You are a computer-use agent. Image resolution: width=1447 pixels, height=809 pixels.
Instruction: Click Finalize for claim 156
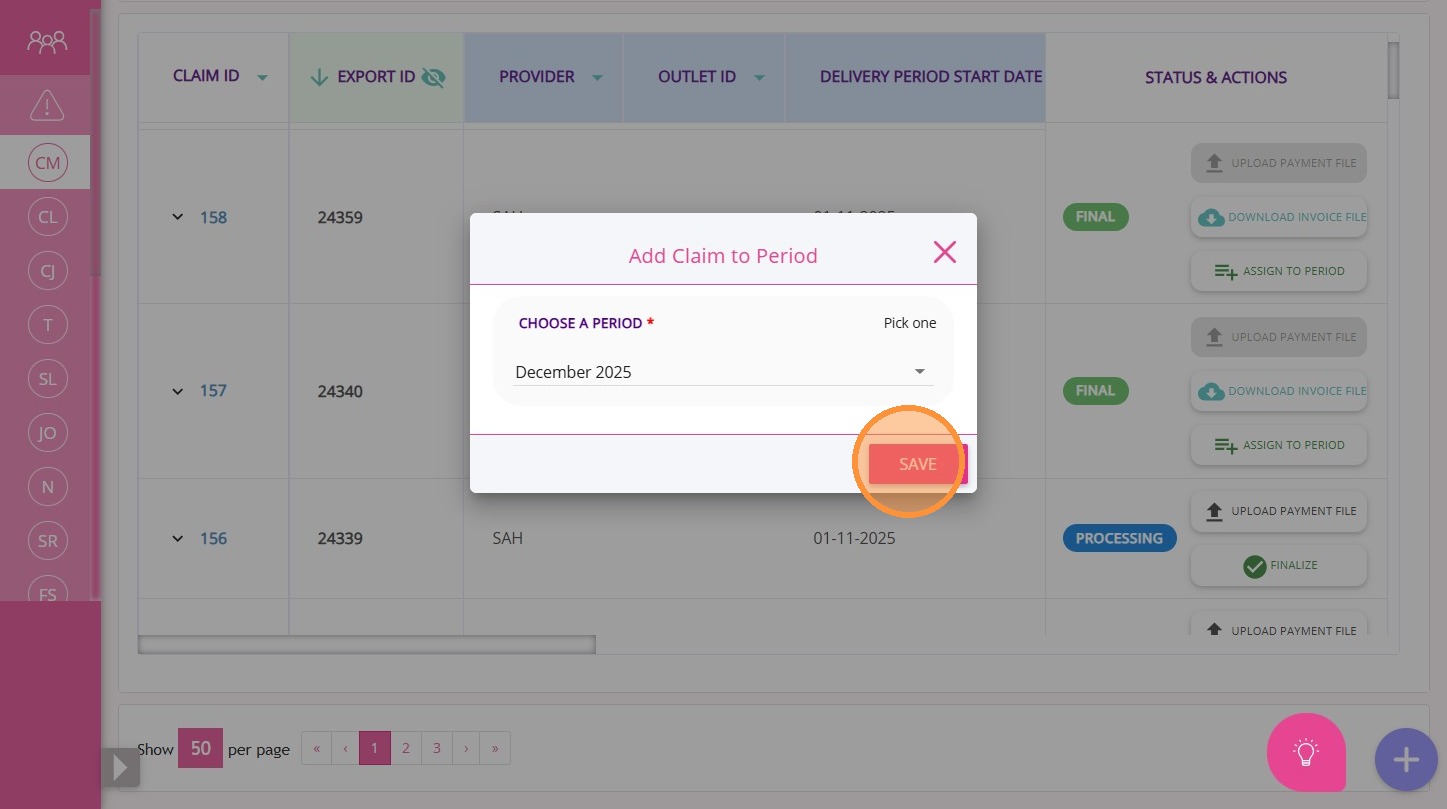coord(1278,566)
